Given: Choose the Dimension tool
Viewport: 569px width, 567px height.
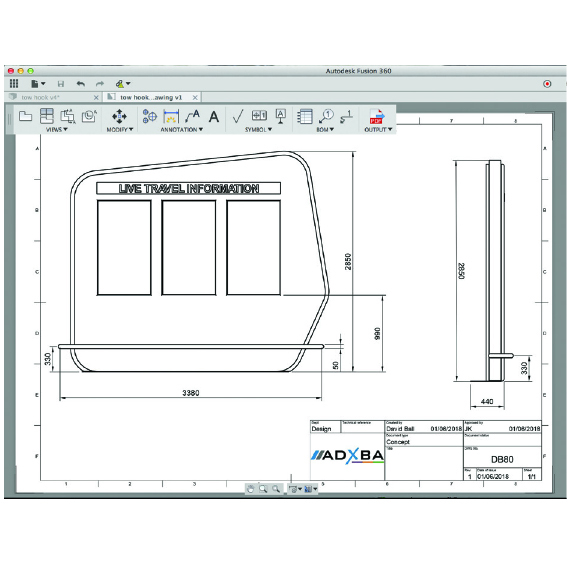Looking at the screenshot, I should tap(171, 117).
